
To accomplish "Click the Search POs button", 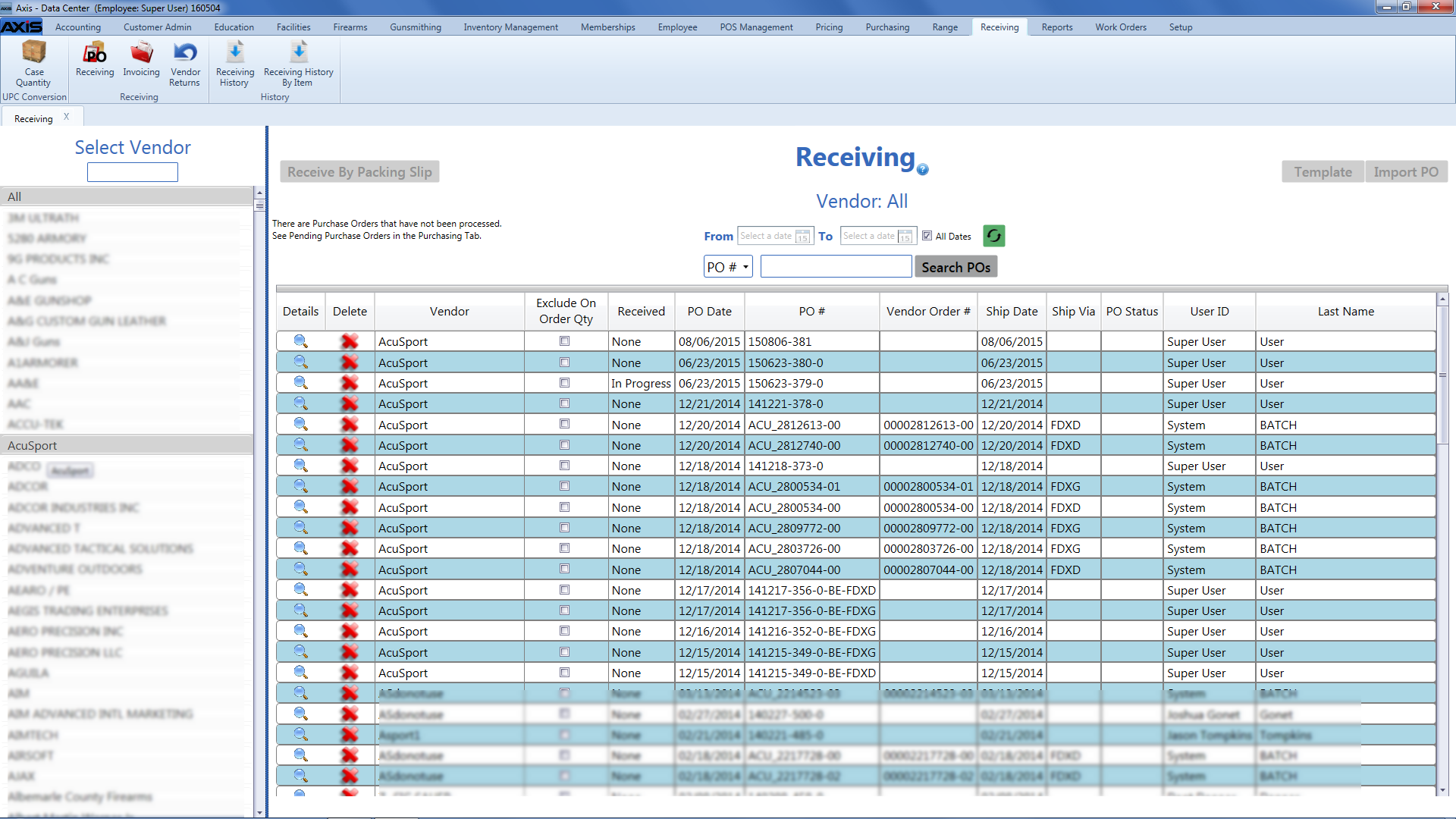I will [955, 267].
